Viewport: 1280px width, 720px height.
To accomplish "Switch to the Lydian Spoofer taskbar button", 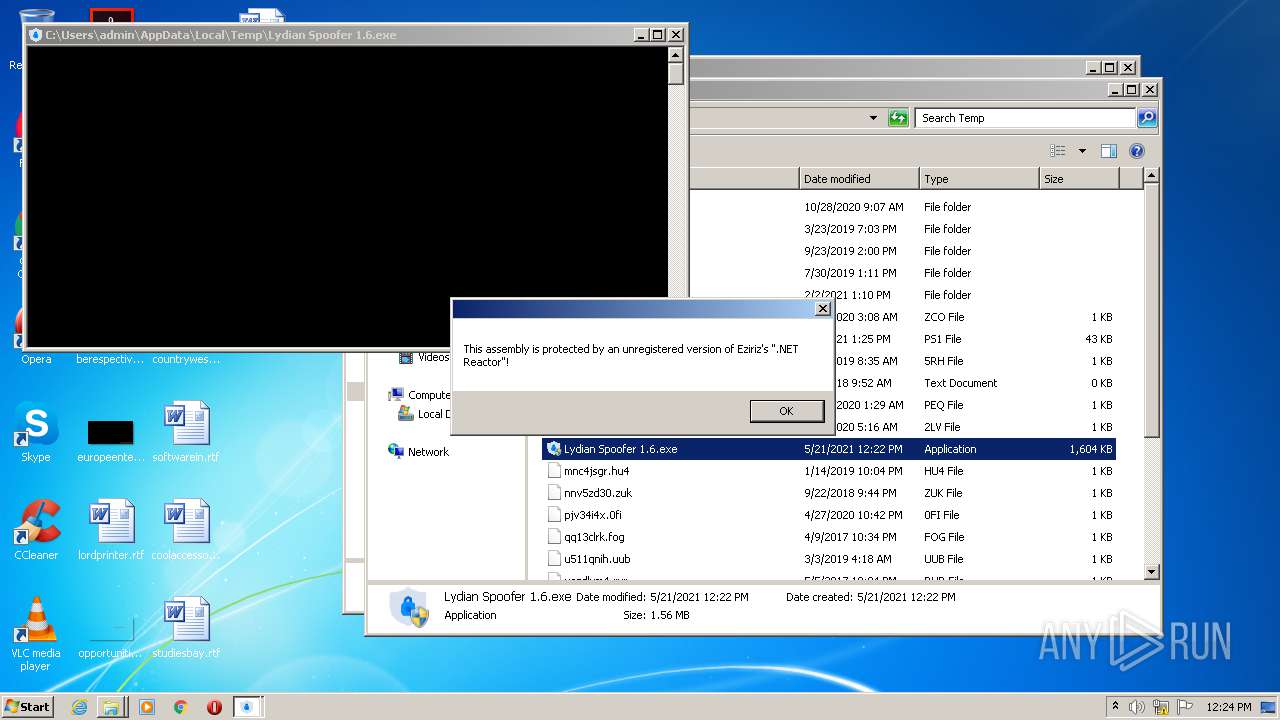I will tap(249, 707).
